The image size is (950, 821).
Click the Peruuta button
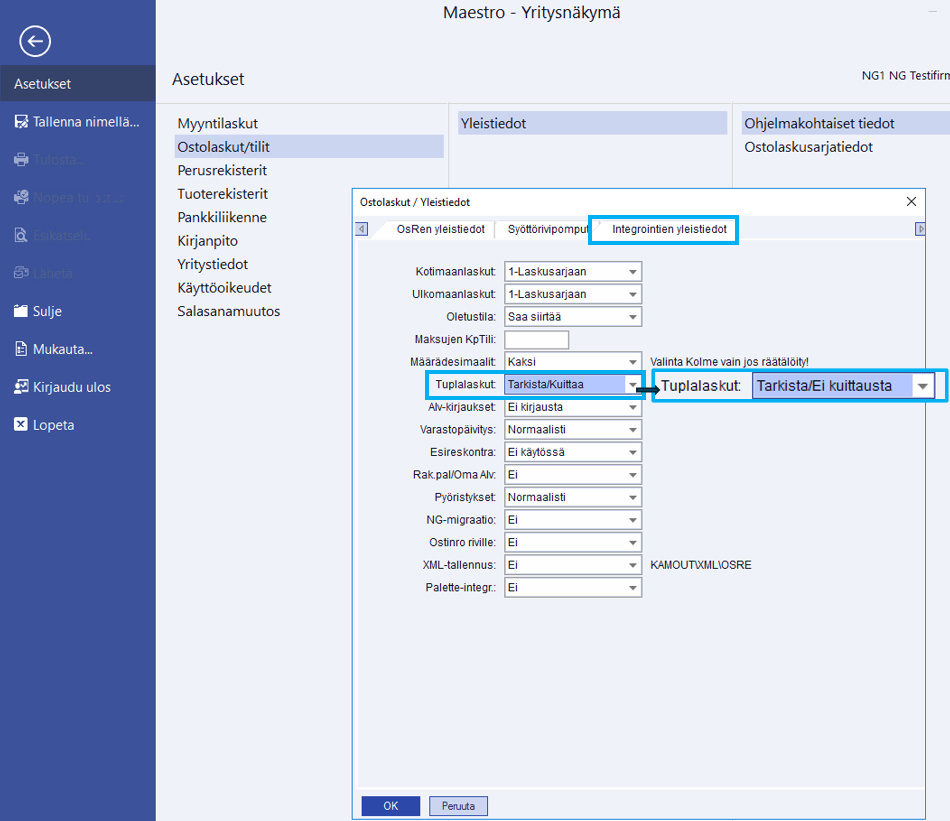(458, 806)
